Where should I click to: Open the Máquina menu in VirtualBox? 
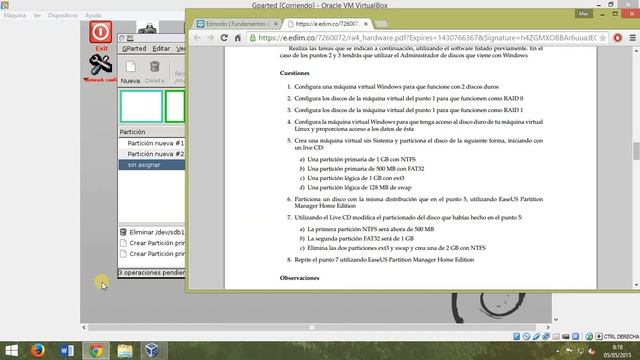pos(15,15)
